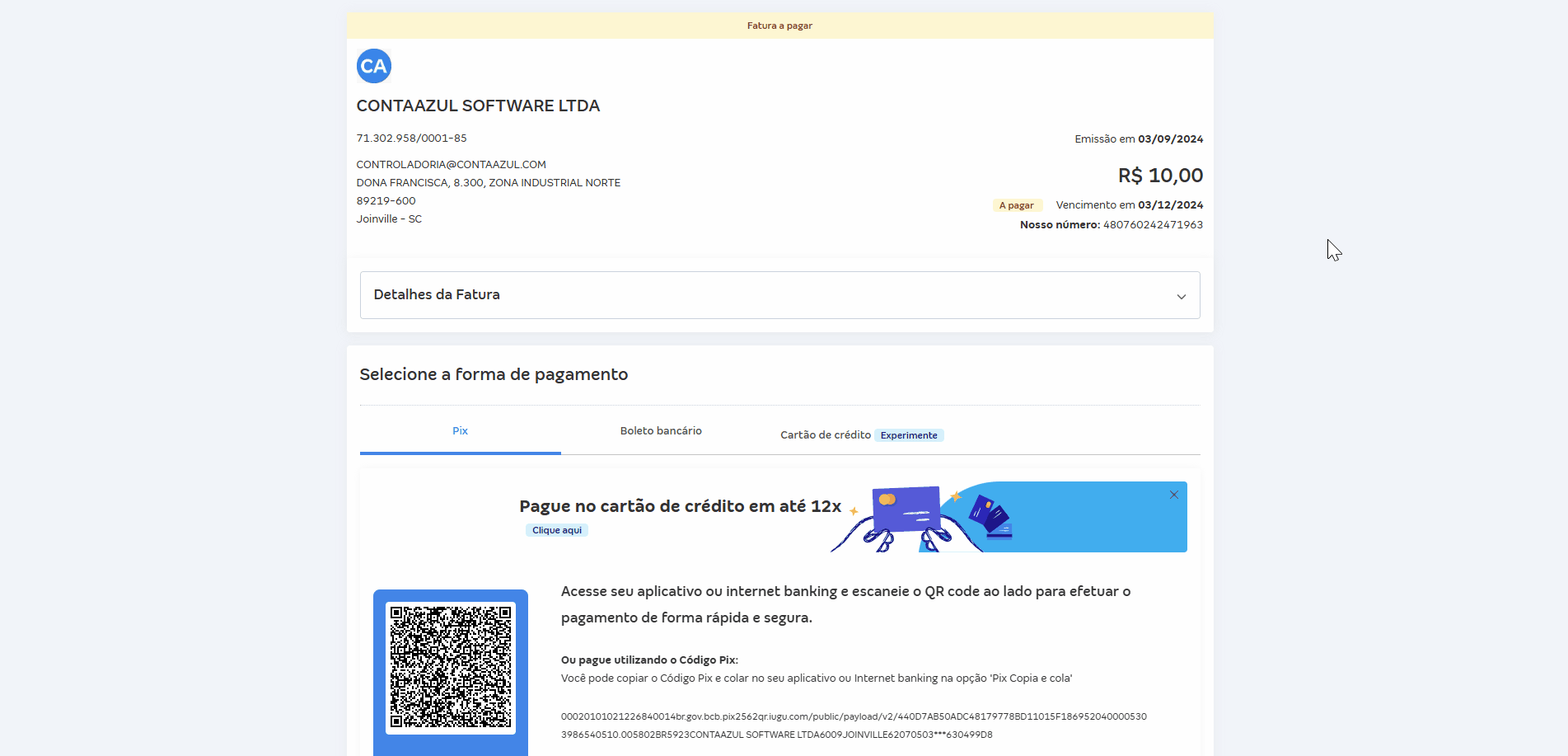Click the CA company logo avatar
This screenshot has height=756, width=1568.
(x=373, y=66)
